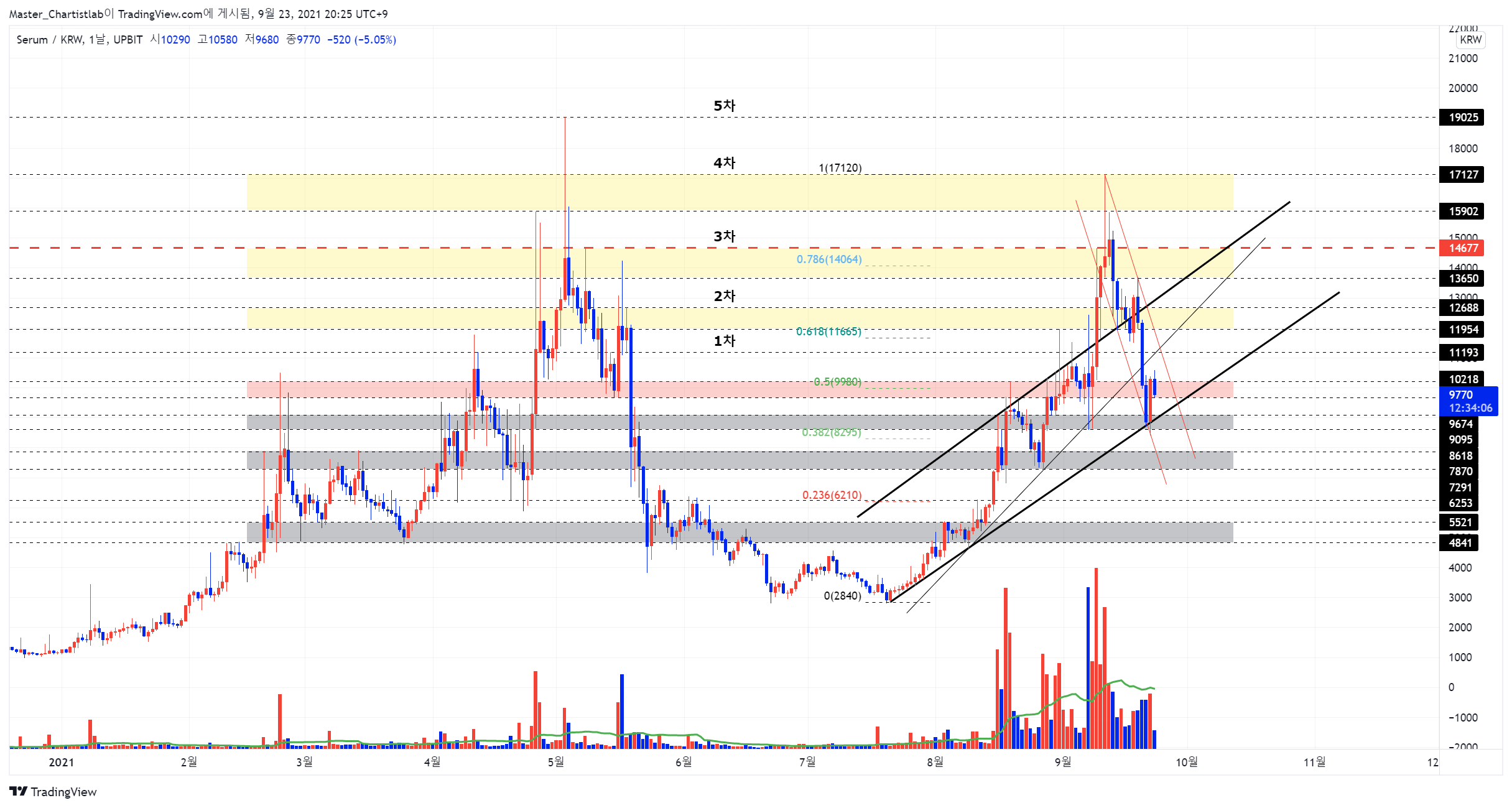Viewport: 1512px width, 808px height.
Task: Click Fibonacci label 0.786(14064)
Action: point(829,259)
